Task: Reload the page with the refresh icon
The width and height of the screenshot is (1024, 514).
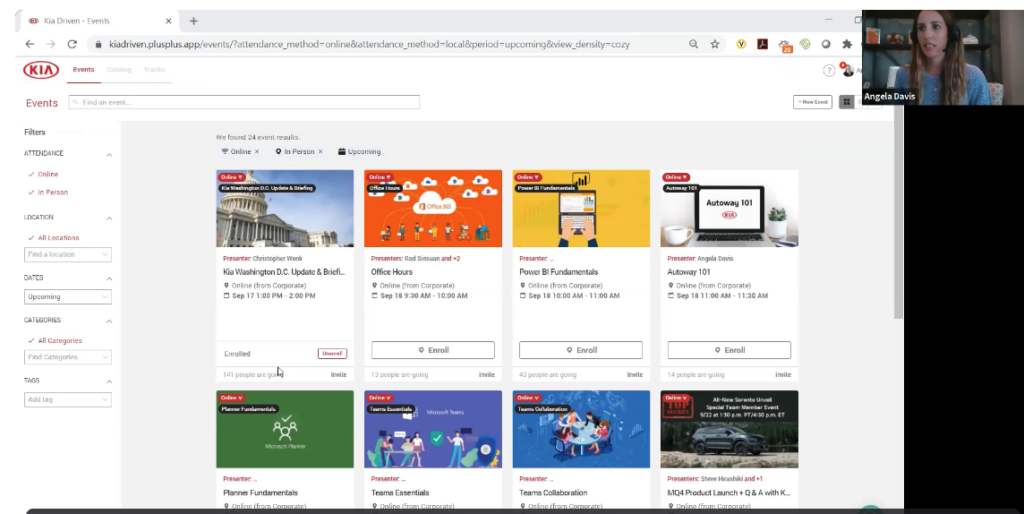Action: [72, 44]
